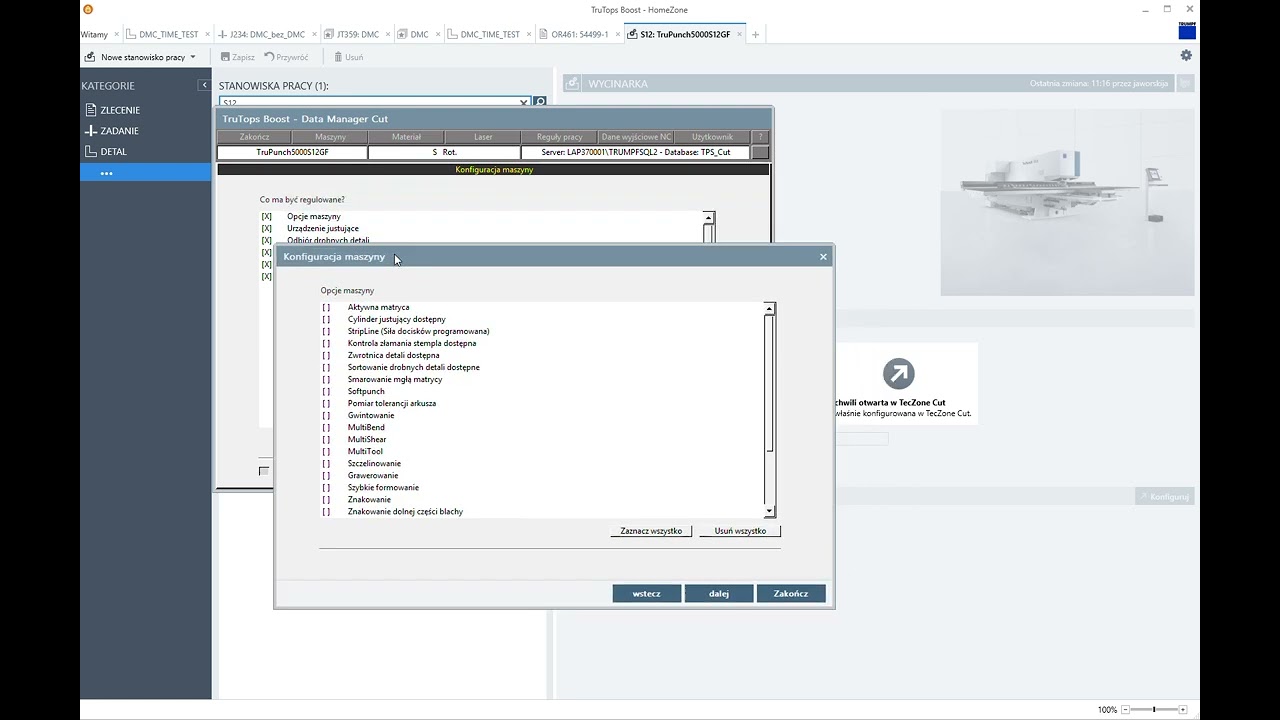
Task: Uncheck Urządzenie justujące in the Data Manager window
Action: tap(266, 228)
